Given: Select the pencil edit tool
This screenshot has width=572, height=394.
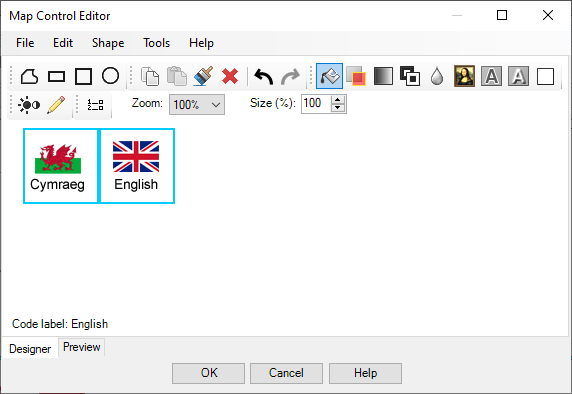Looking at the screenshot, I should click(56, 105).
